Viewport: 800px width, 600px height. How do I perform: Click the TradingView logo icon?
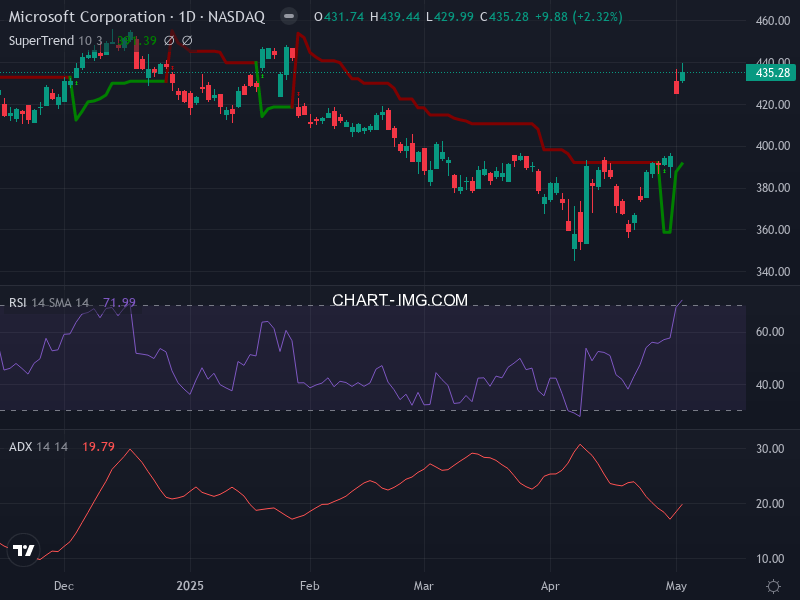pos(23,550)
